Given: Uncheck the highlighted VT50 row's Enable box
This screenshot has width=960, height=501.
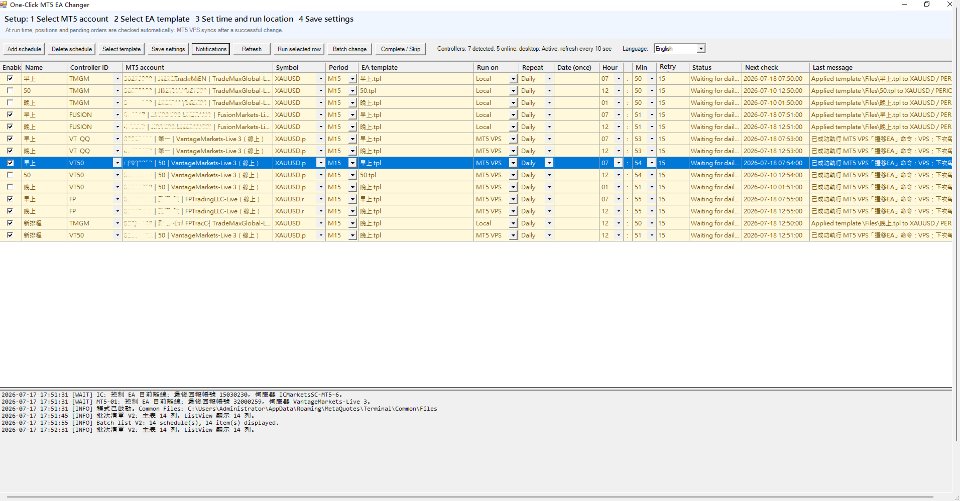Looking at the screenshot, I should 10,163.
